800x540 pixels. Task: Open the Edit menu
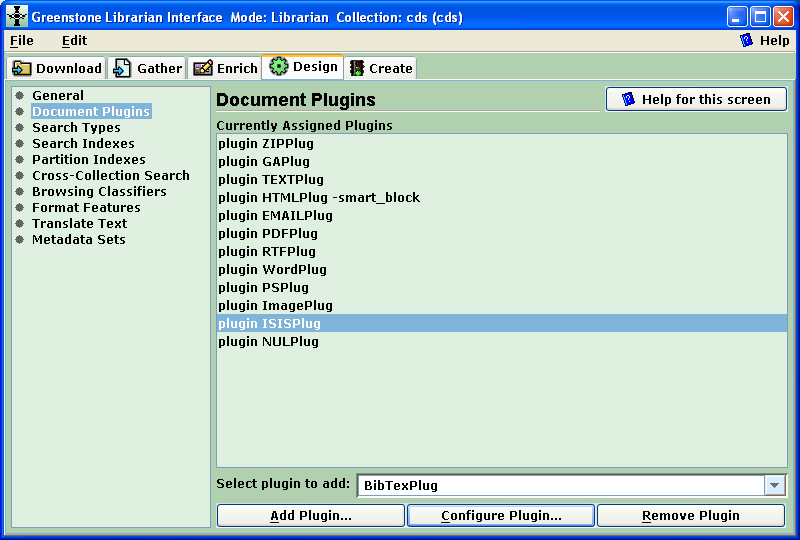click(74, 41)
